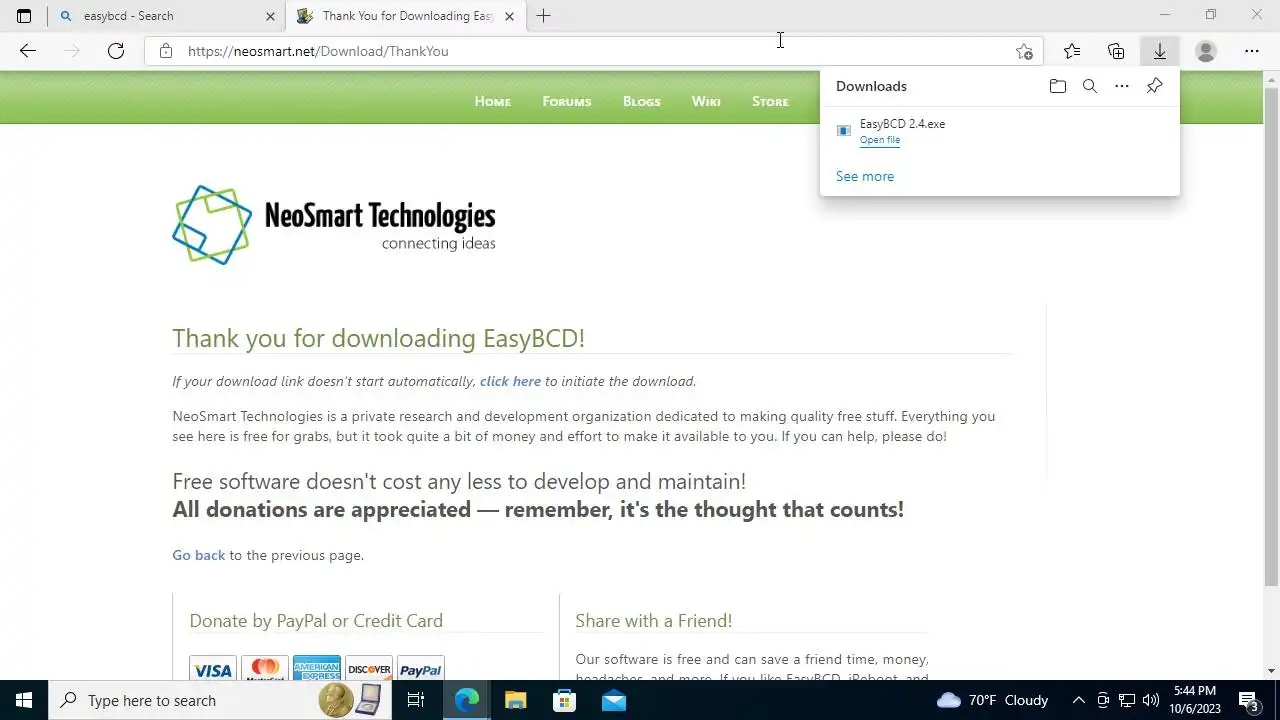
Task: View site information lock icon
Action: tap(166, 51)
